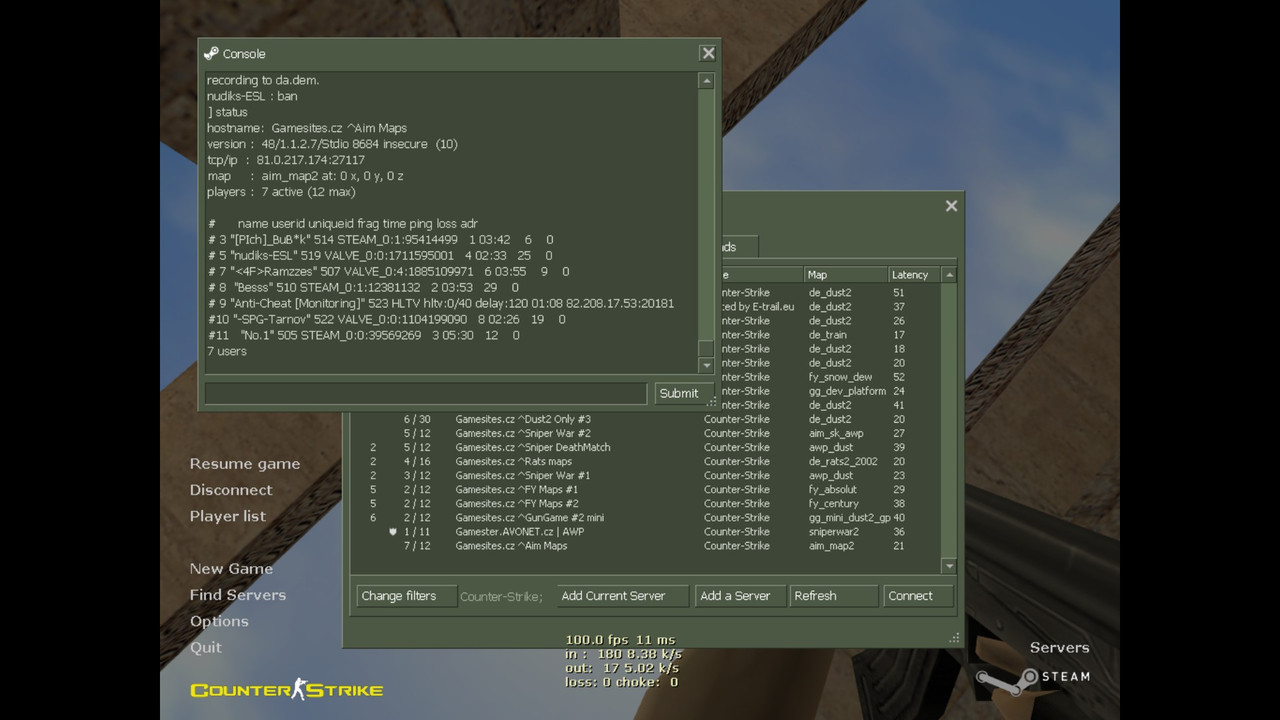Click the tcp/ip address line in console

pos(285,160)
